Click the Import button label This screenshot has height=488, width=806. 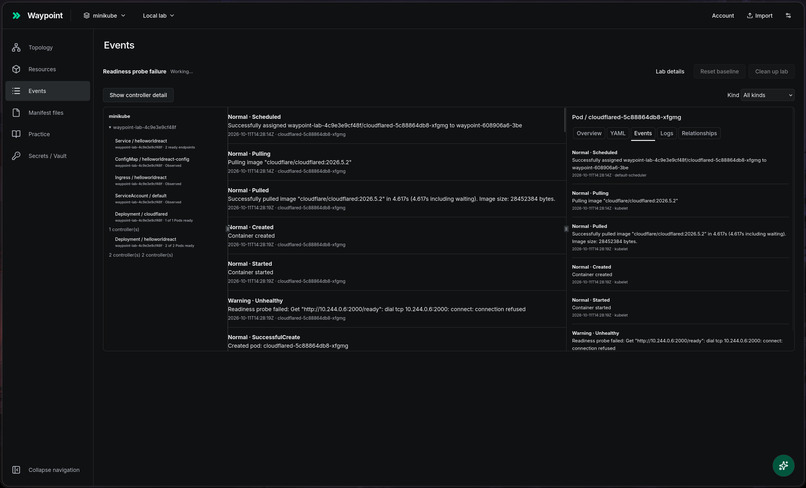pos(764,15)
